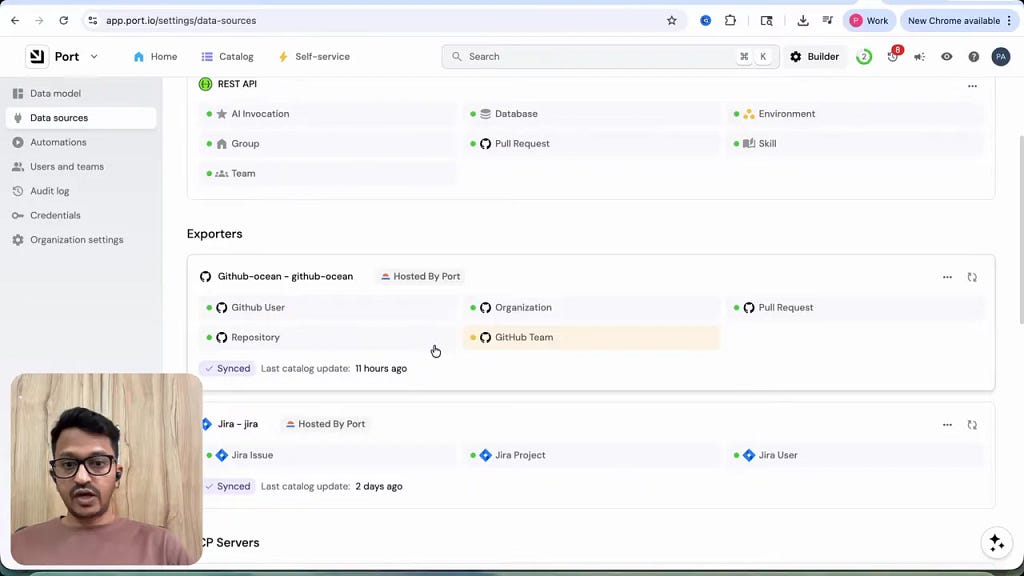The width and height of the screenshot is (1024, 576).
Task: Click the address bar URL
Action: point(181,21)
